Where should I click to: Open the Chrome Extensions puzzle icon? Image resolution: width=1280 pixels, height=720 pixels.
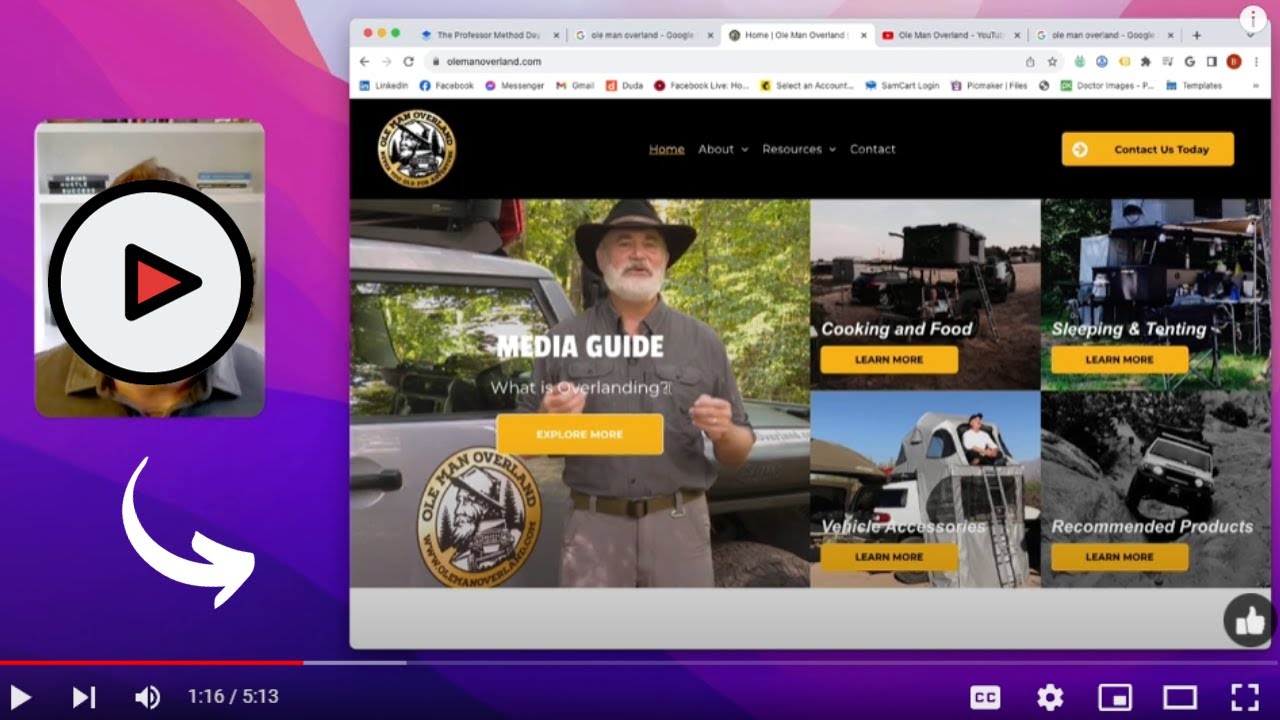click(1146, 61)
